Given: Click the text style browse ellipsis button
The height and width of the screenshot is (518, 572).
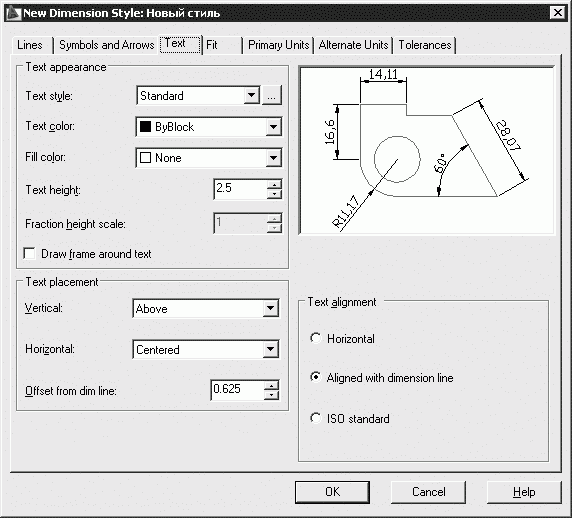Looking at the screenshot, I should (x=272, y=96).
